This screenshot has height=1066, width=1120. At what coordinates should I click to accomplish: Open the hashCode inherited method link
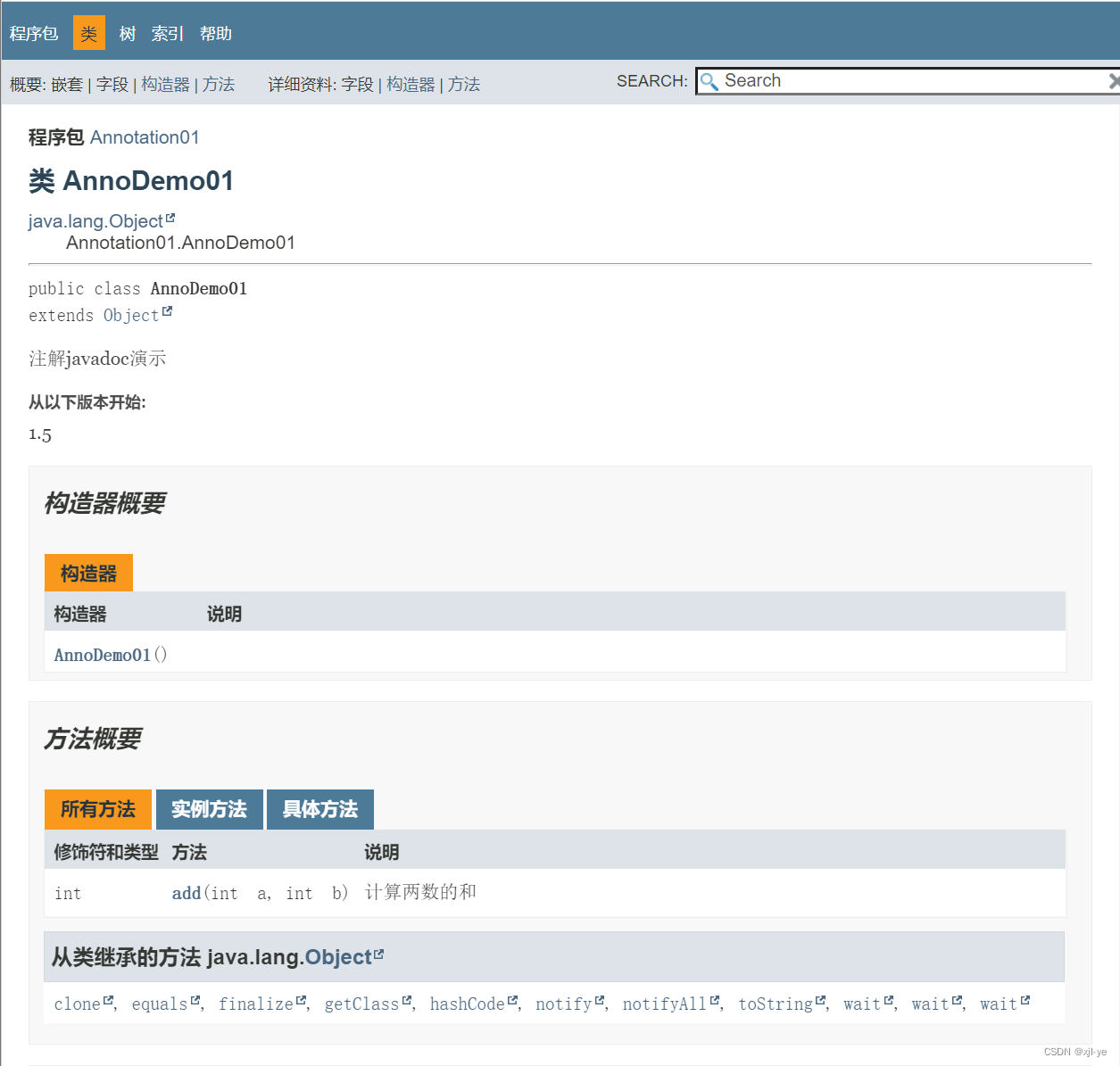pyautogui.click(x=468, y=1004)
